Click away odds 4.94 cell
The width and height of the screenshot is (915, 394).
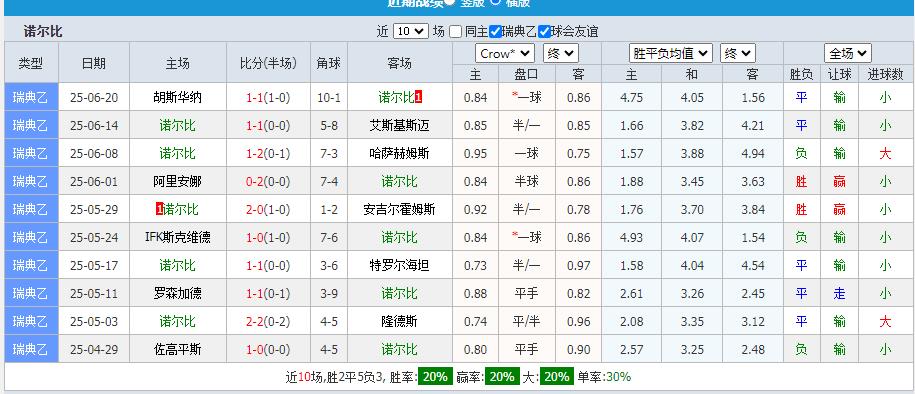point(753,154)
